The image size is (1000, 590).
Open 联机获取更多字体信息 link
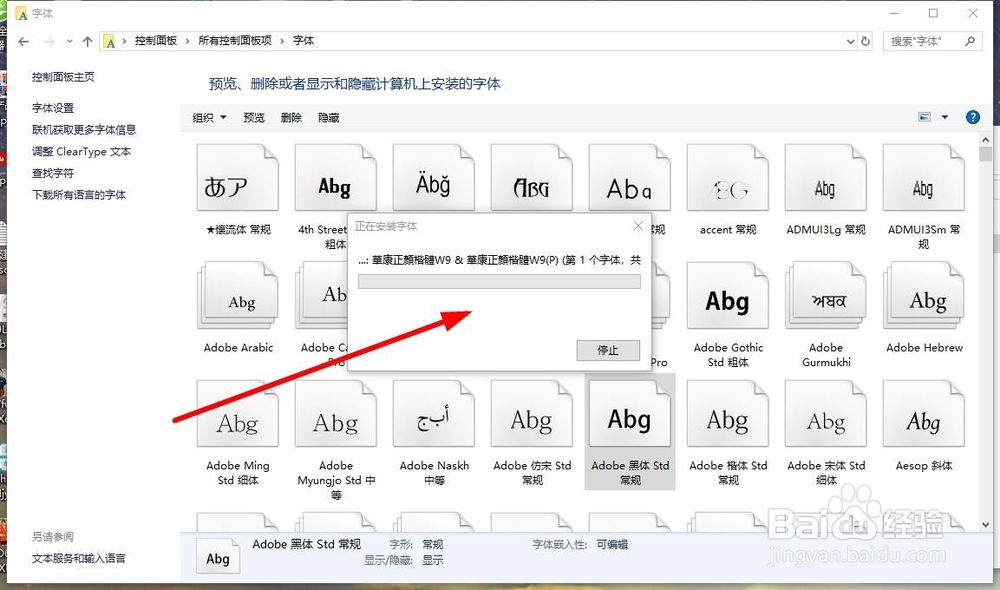tap(84, 130)
